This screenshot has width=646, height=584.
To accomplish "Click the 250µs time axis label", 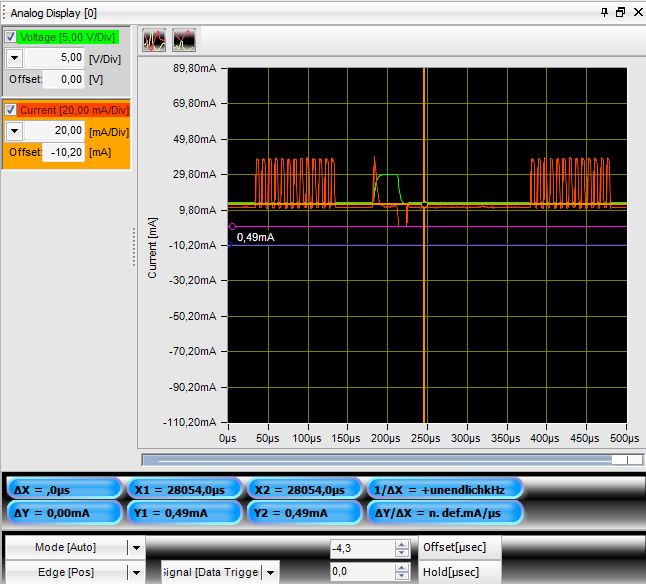I will pos(425,438).
